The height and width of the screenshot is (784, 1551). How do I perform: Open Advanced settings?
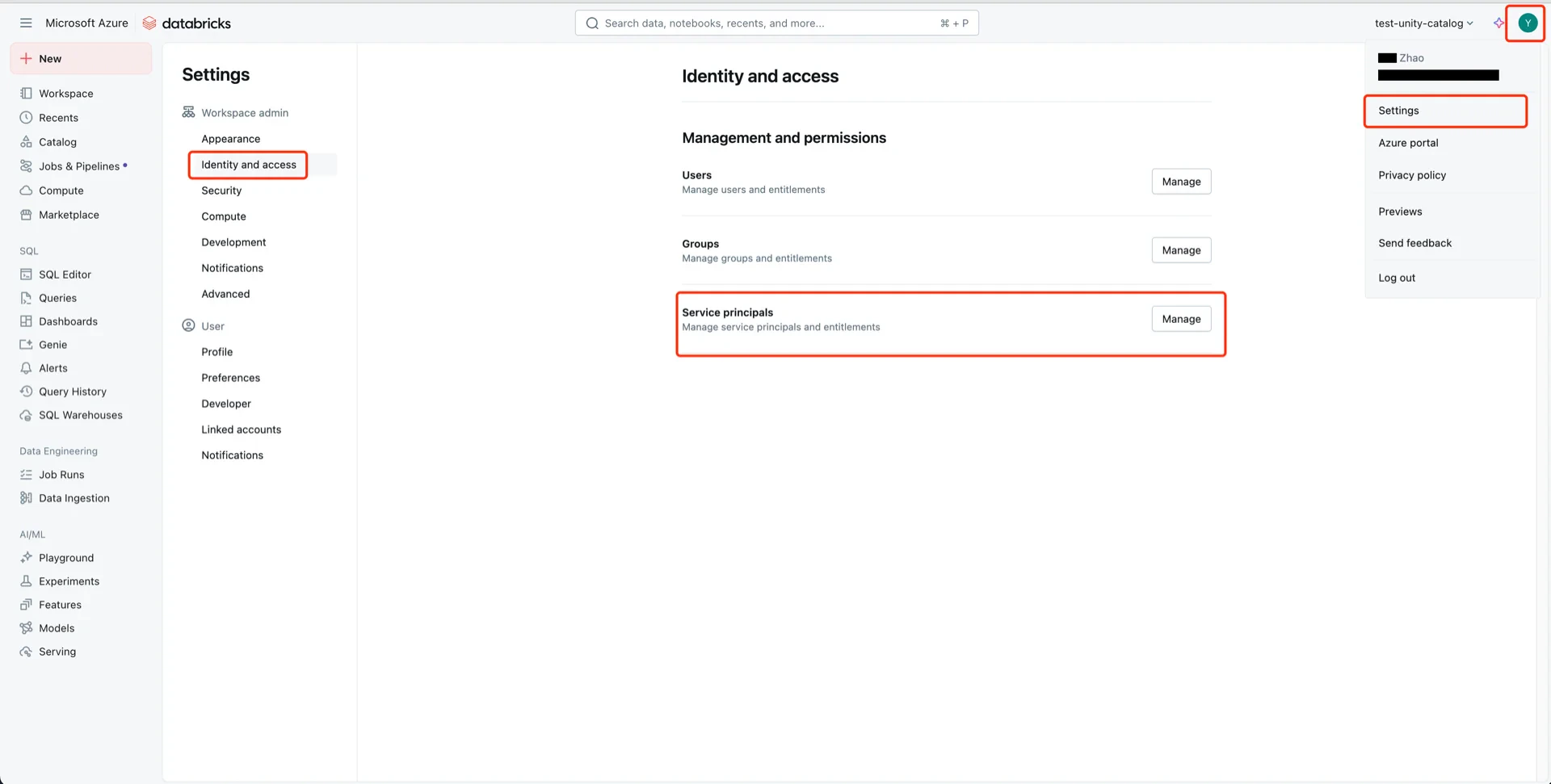[225, 294]
